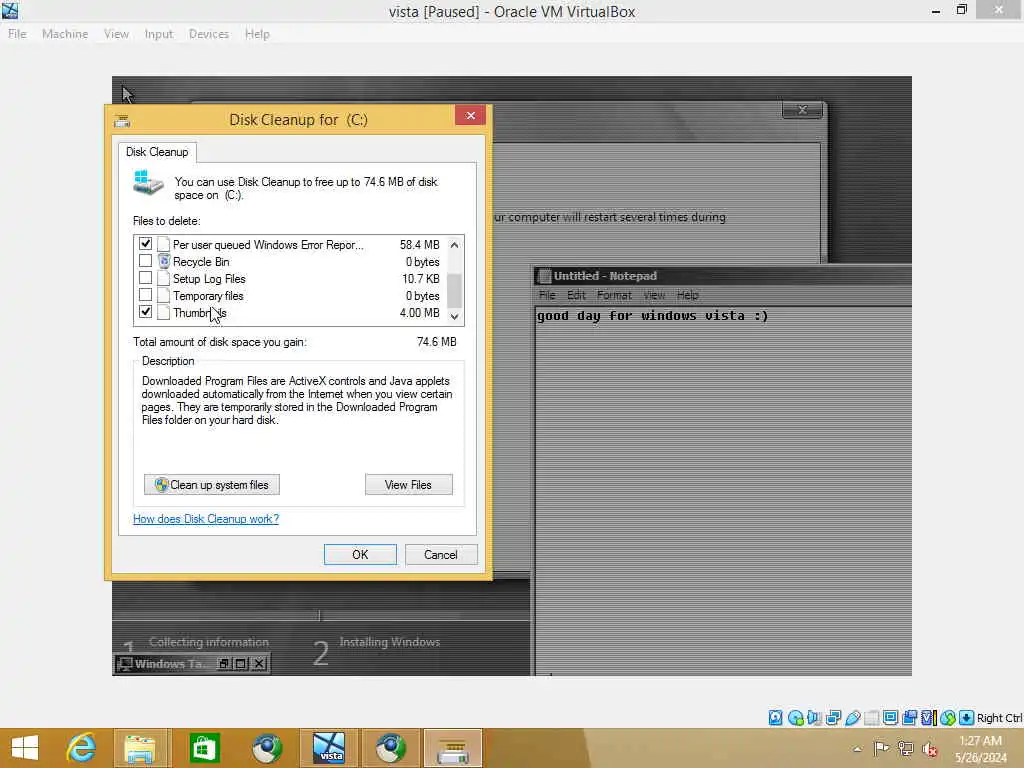Click the mouse integration status icon
The image size is (1024, 768).
pyautogui.click(x=948, y=718)
